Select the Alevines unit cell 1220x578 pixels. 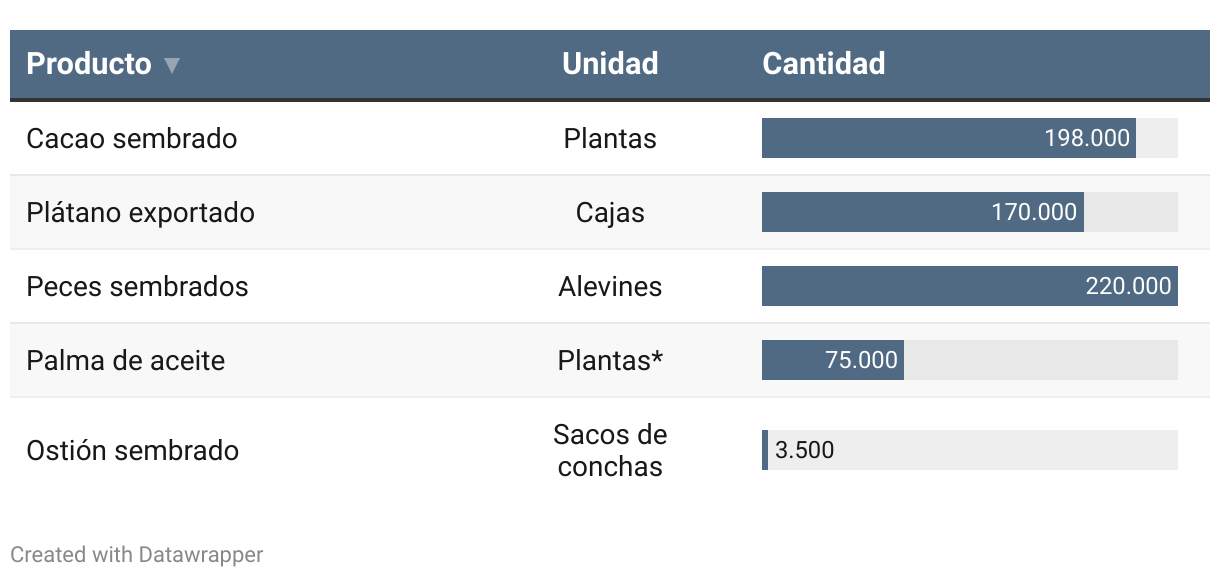tap(610, 286)
